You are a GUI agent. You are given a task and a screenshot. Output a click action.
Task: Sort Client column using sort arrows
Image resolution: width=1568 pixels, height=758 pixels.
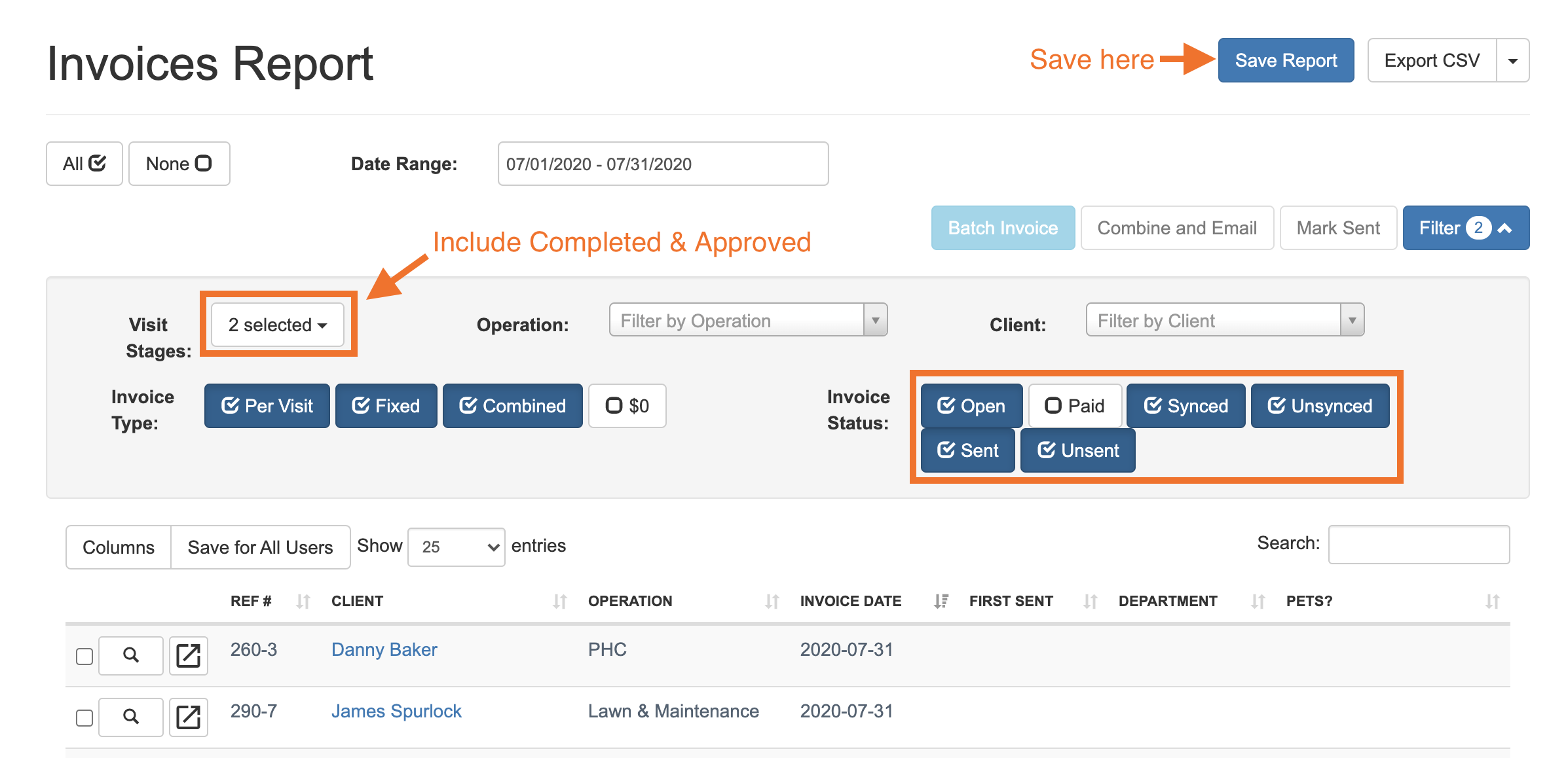[559, 601]
